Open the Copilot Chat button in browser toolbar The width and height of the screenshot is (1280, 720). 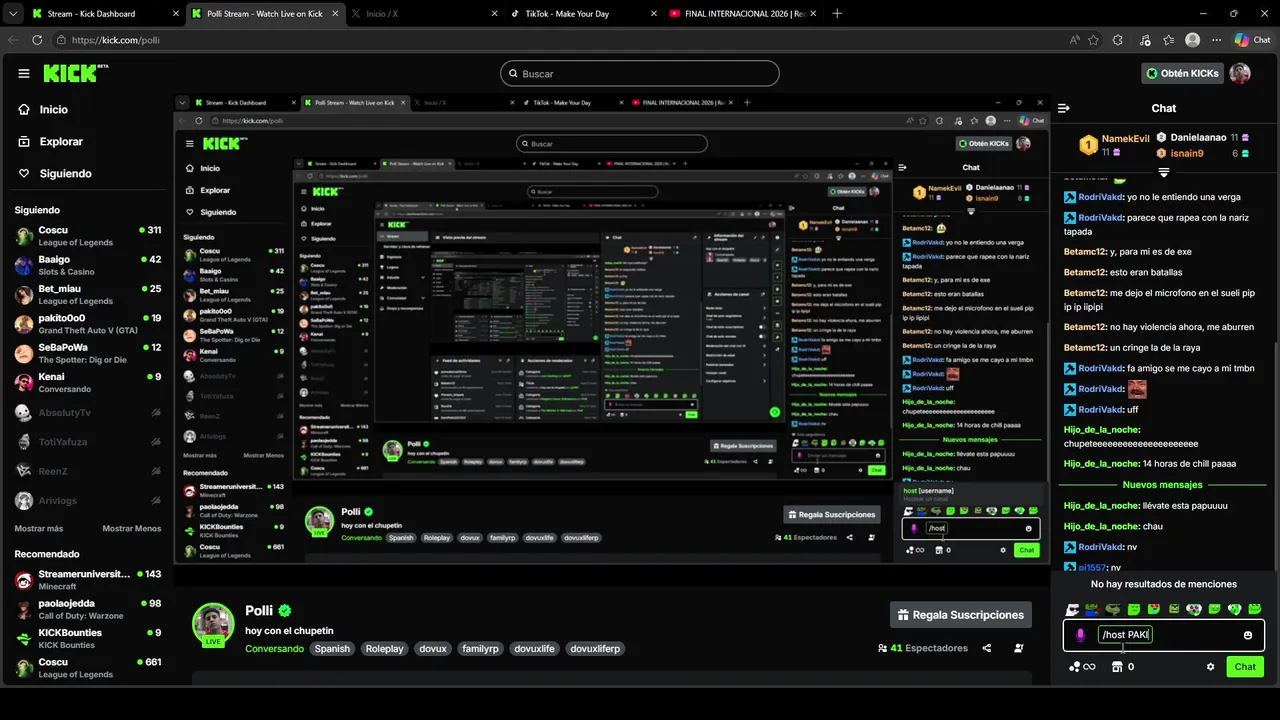pos(1252,40)
